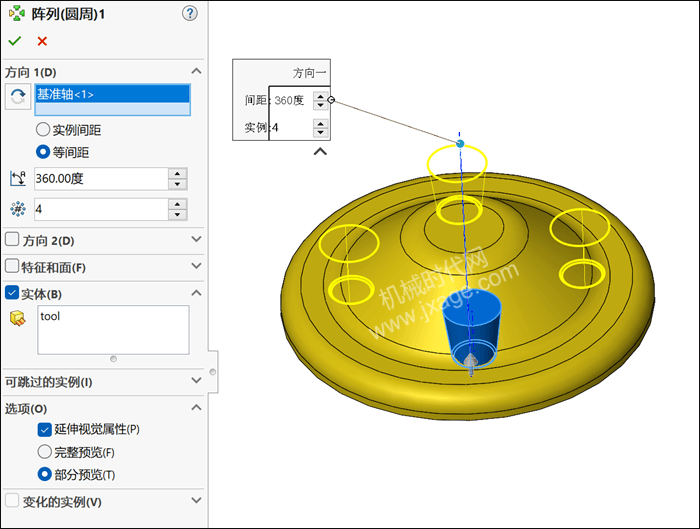
Task: Select the 实例间距 radio option
Action: 42,130
